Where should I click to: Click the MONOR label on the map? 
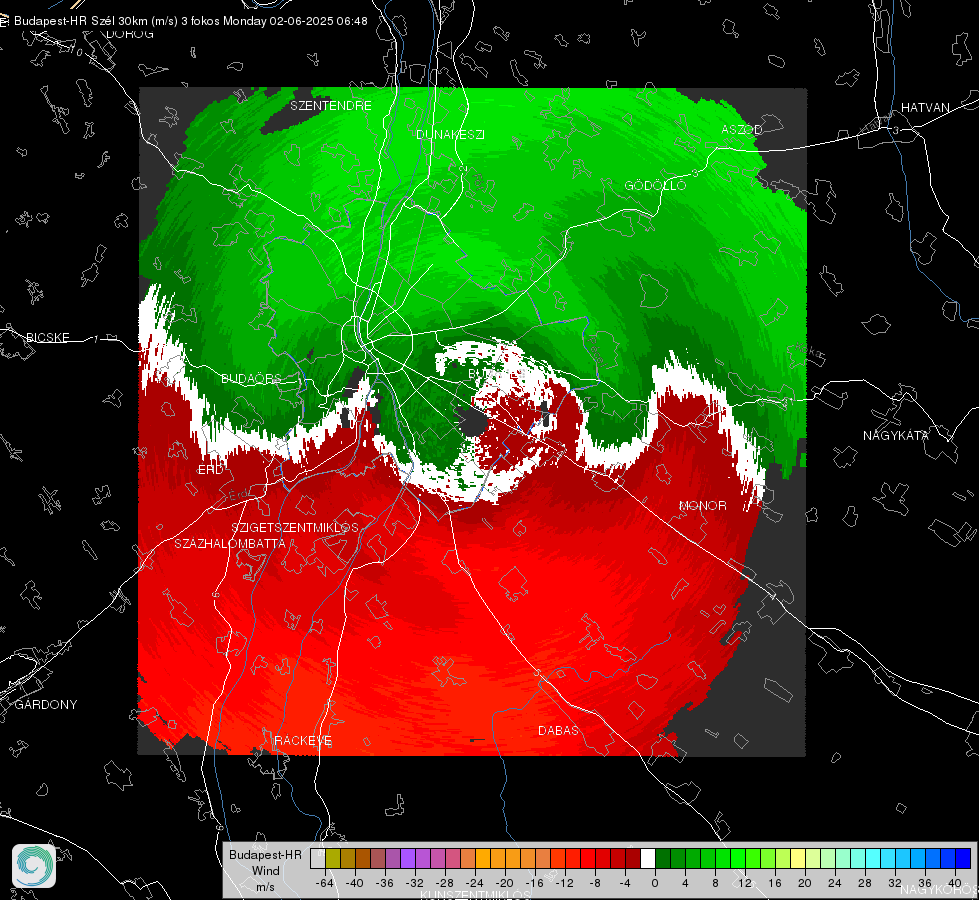pyautogui.click(x=702, y=505)
